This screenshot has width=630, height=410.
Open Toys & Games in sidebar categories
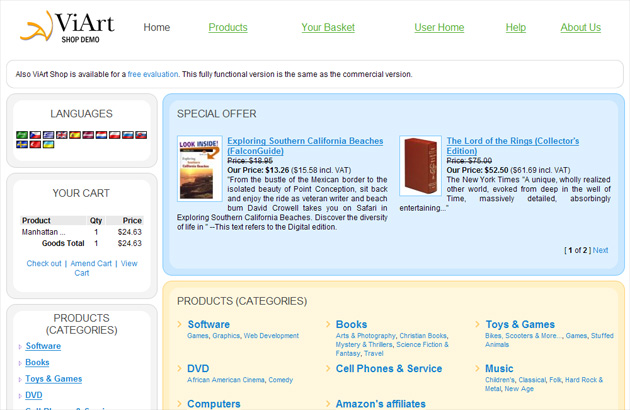[53, 379]
